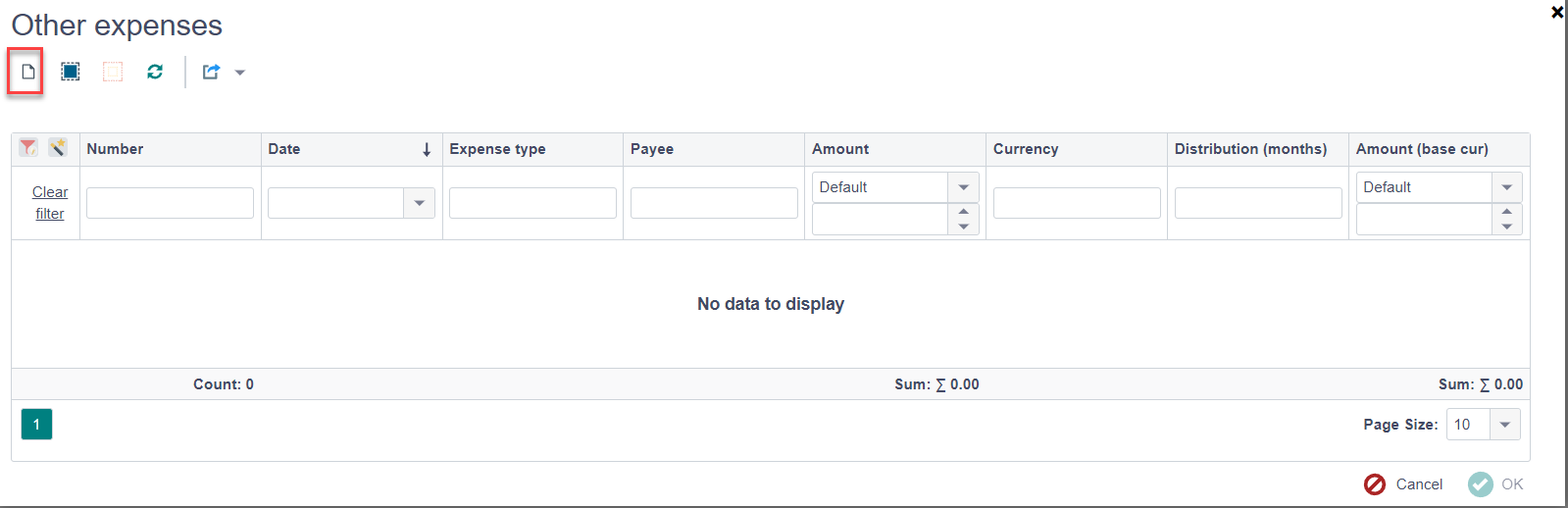Refresh the Other expenses list
Image resolution: width=1568 pixels, height=508 pixels.
tap(155, 72)
